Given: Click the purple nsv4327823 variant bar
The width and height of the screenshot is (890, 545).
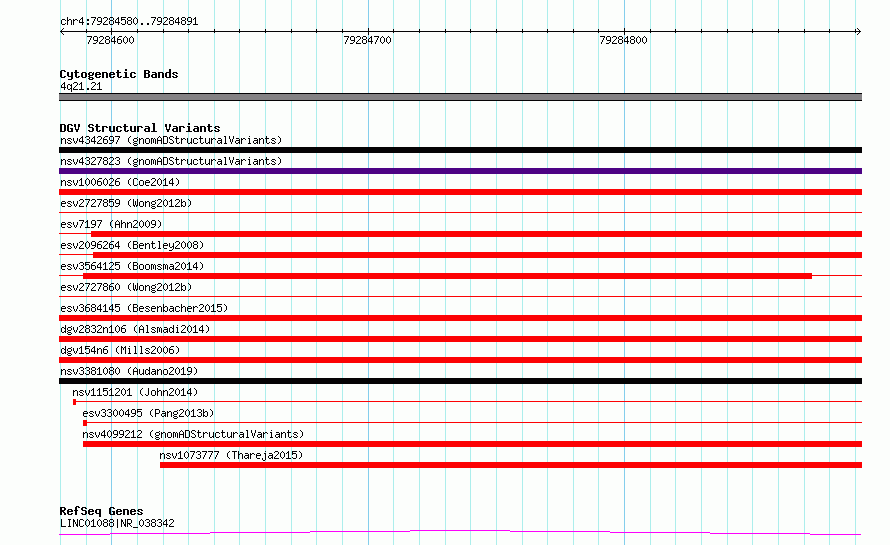Looking at the screenshot, I should 460,171.
